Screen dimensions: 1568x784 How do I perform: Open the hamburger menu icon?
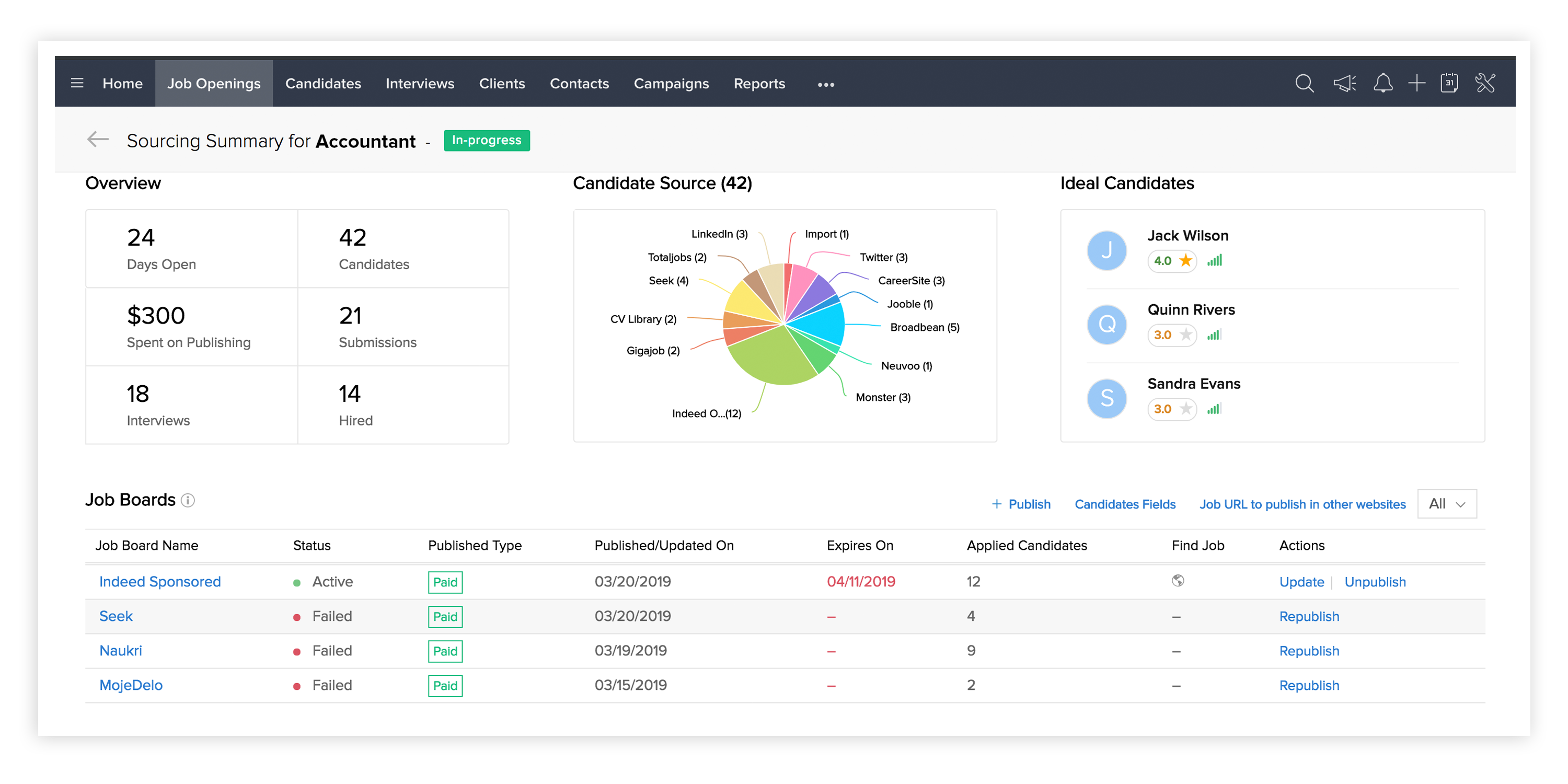pyautogui.click(x=77, y=84)
